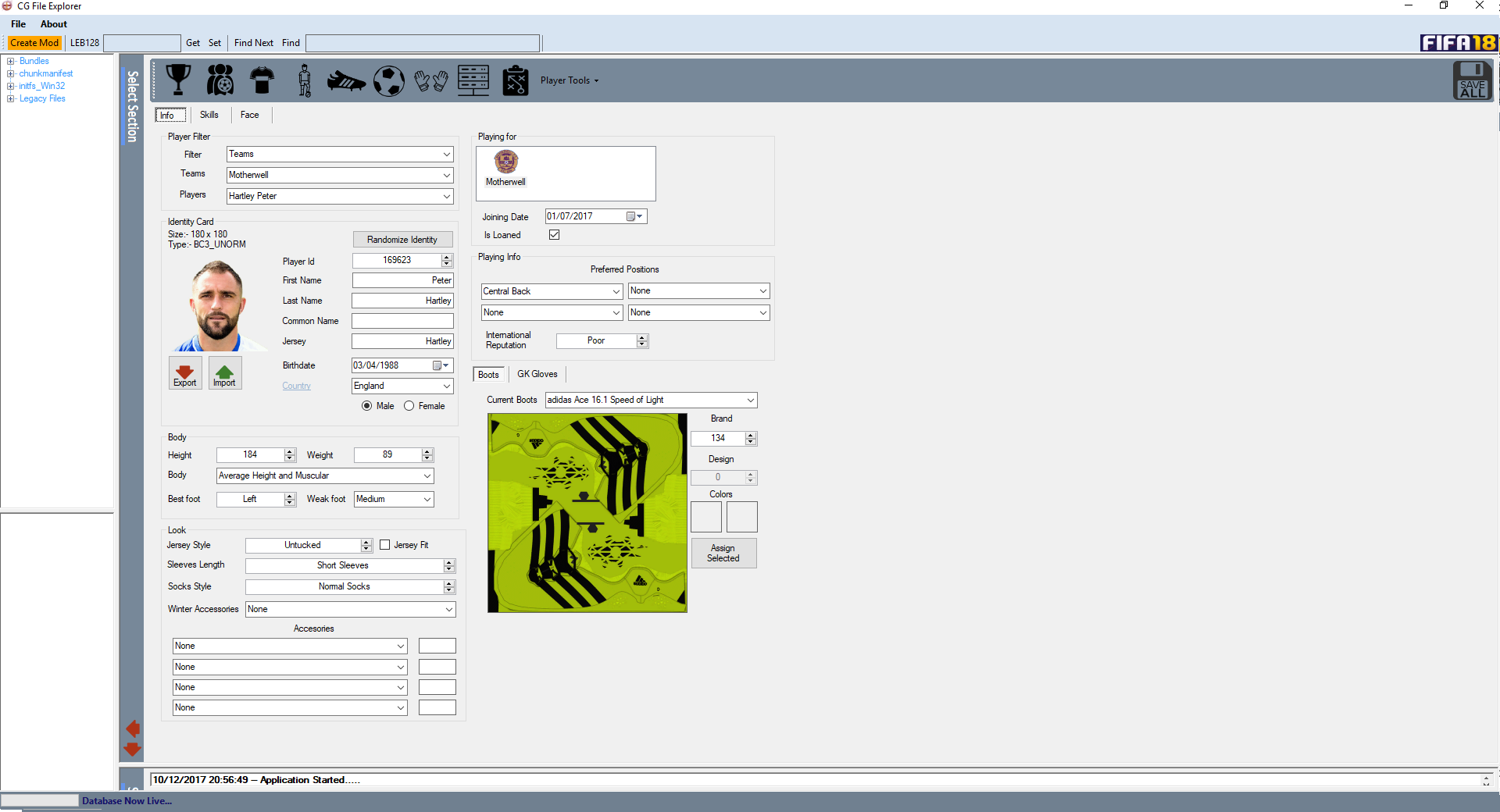The height and width of the screenshot is (812, 1500).
Task: Open the About menu
Action: click(54, 24)
